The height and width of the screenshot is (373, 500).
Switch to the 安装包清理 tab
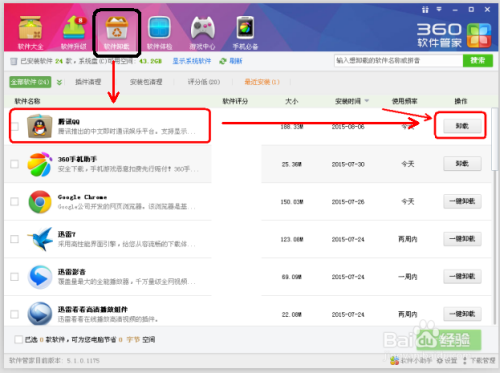(x=146, y=82)
